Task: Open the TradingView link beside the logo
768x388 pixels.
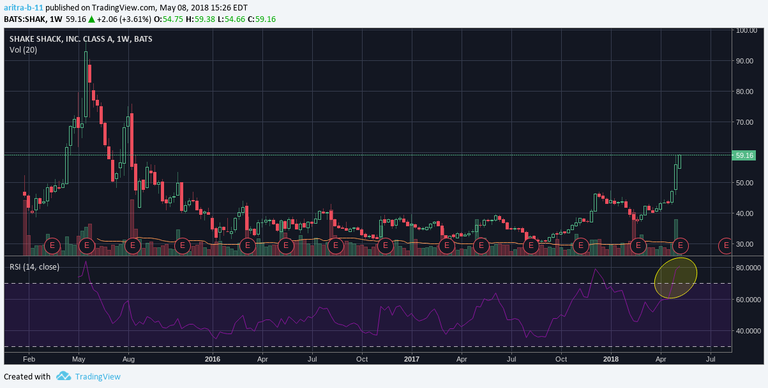Action: [97, 376]
